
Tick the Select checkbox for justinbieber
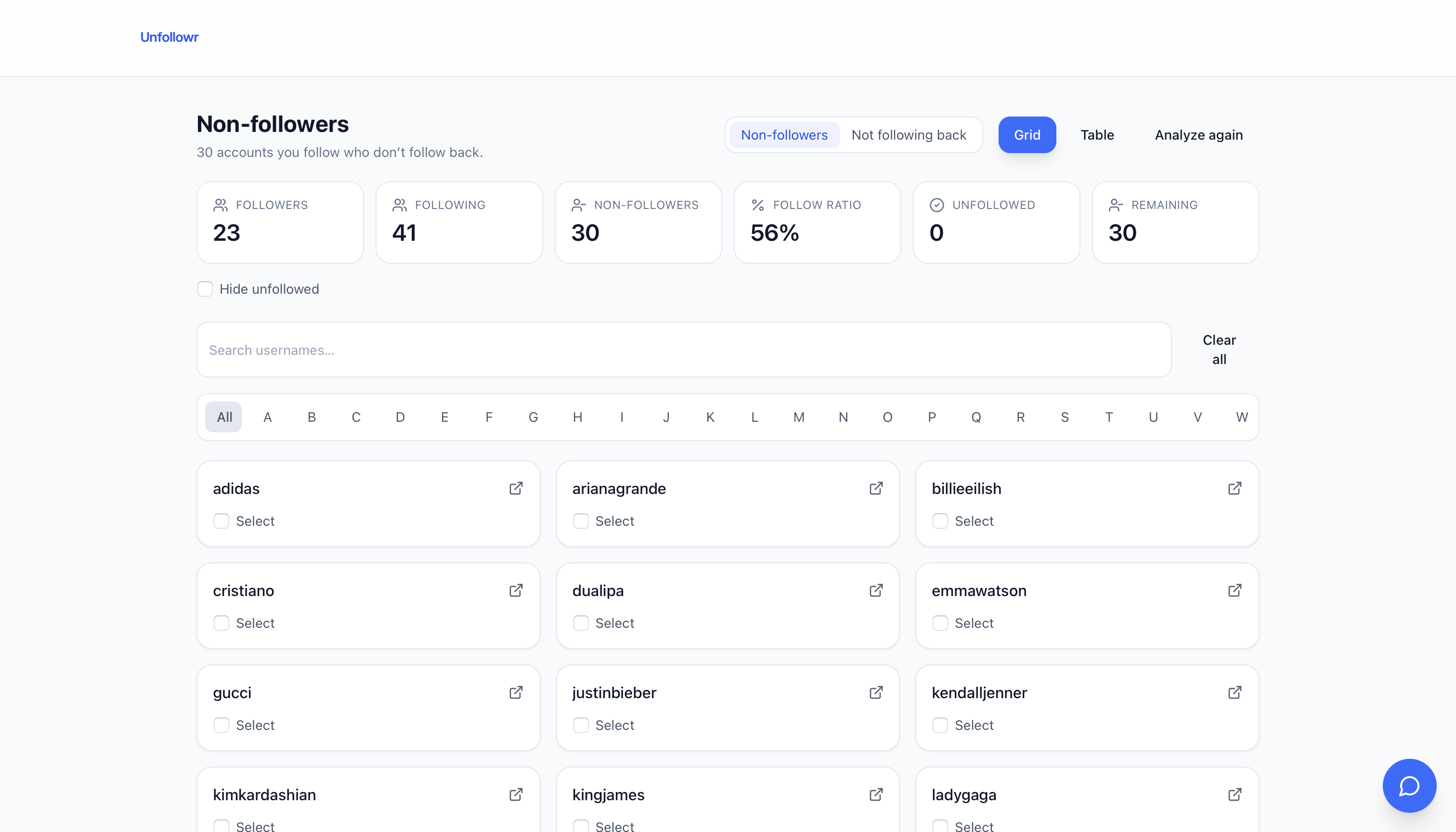[x=581, y=725]
